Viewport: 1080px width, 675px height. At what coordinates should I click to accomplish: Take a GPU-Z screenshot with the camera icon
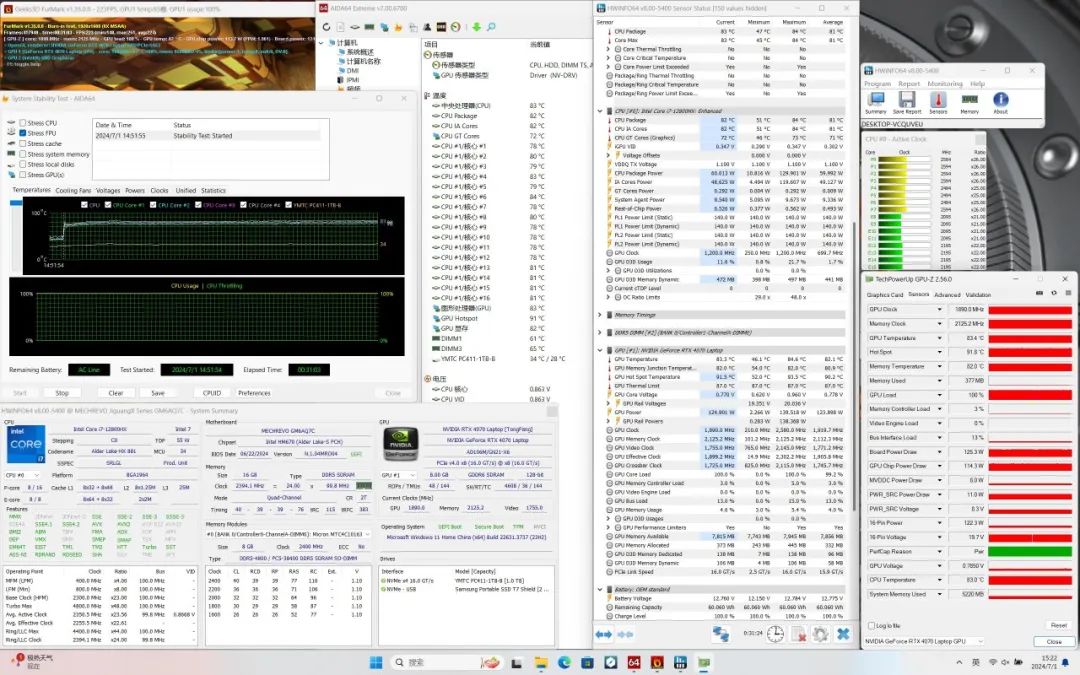point(1039,293)
